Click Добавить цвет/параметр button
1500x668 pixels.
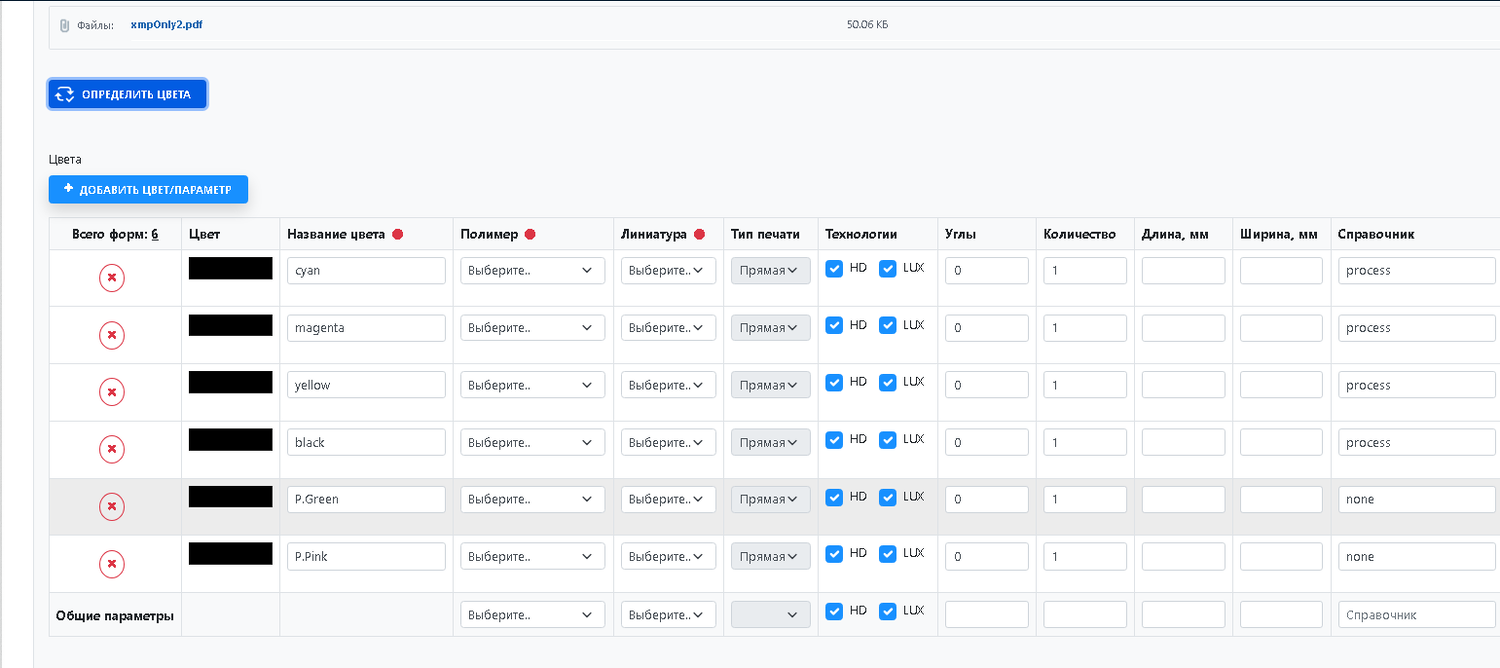(x=148, y=189)
